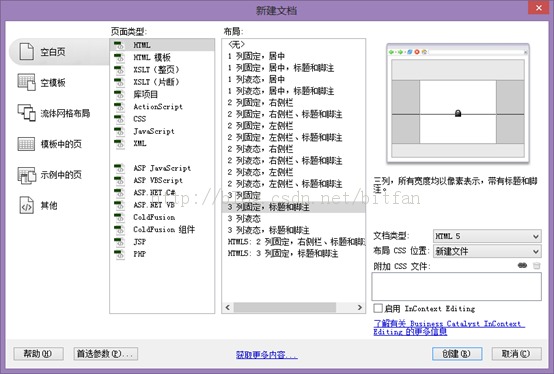
Task: Click the ASP.NET VB file icon
Action: click(119, 205)
